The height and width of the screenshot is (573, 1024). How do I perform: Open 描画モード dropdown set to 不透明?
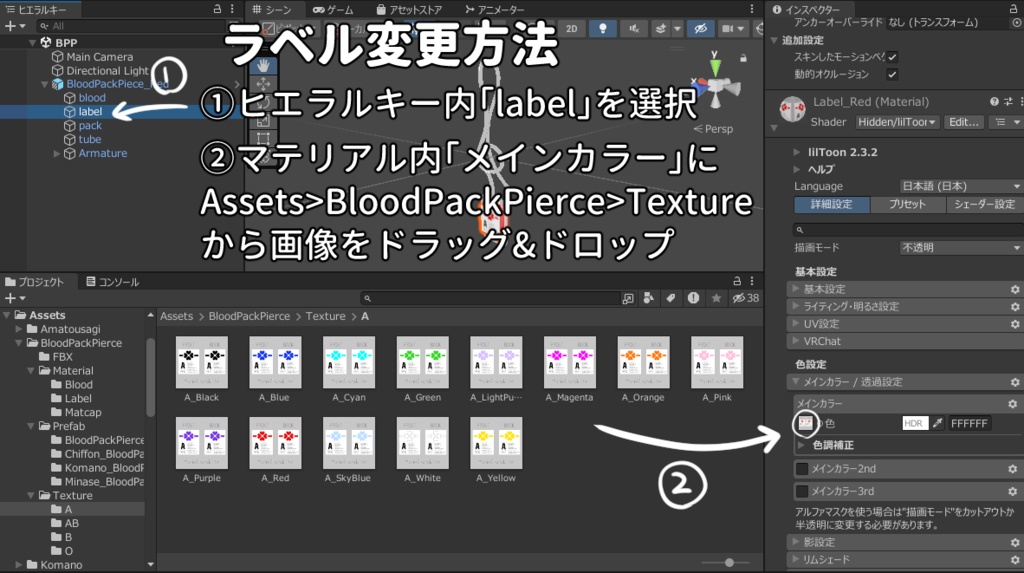[x=961, y=248]
